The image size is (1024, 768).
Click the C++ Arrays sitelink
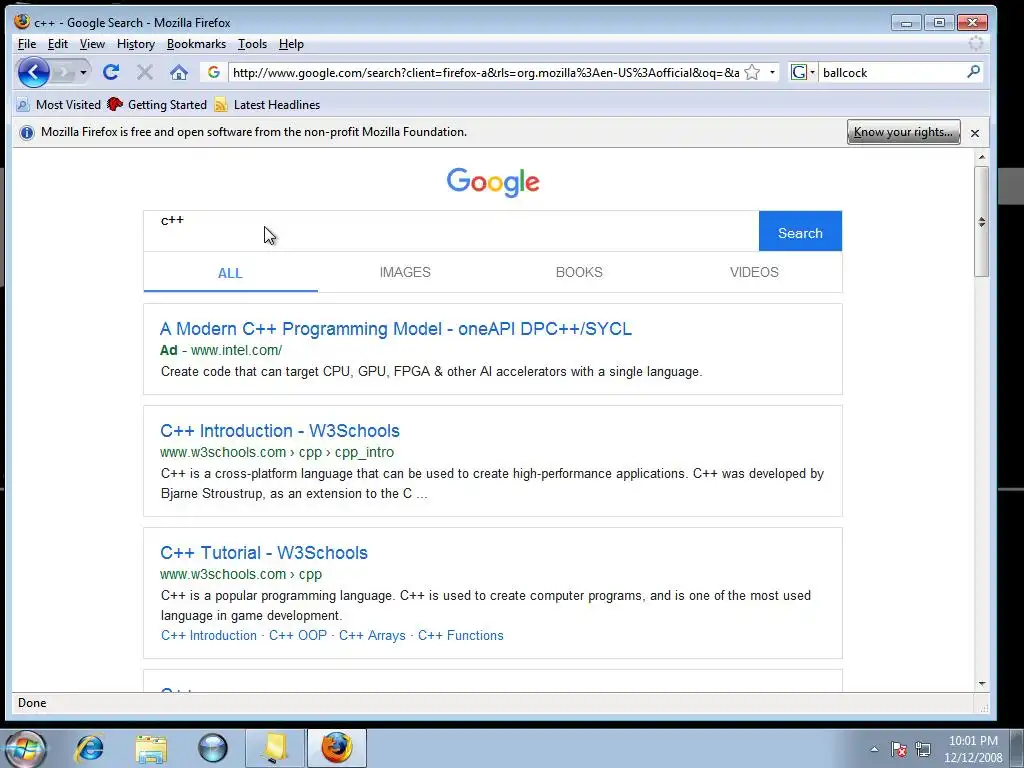pos(372,635)
